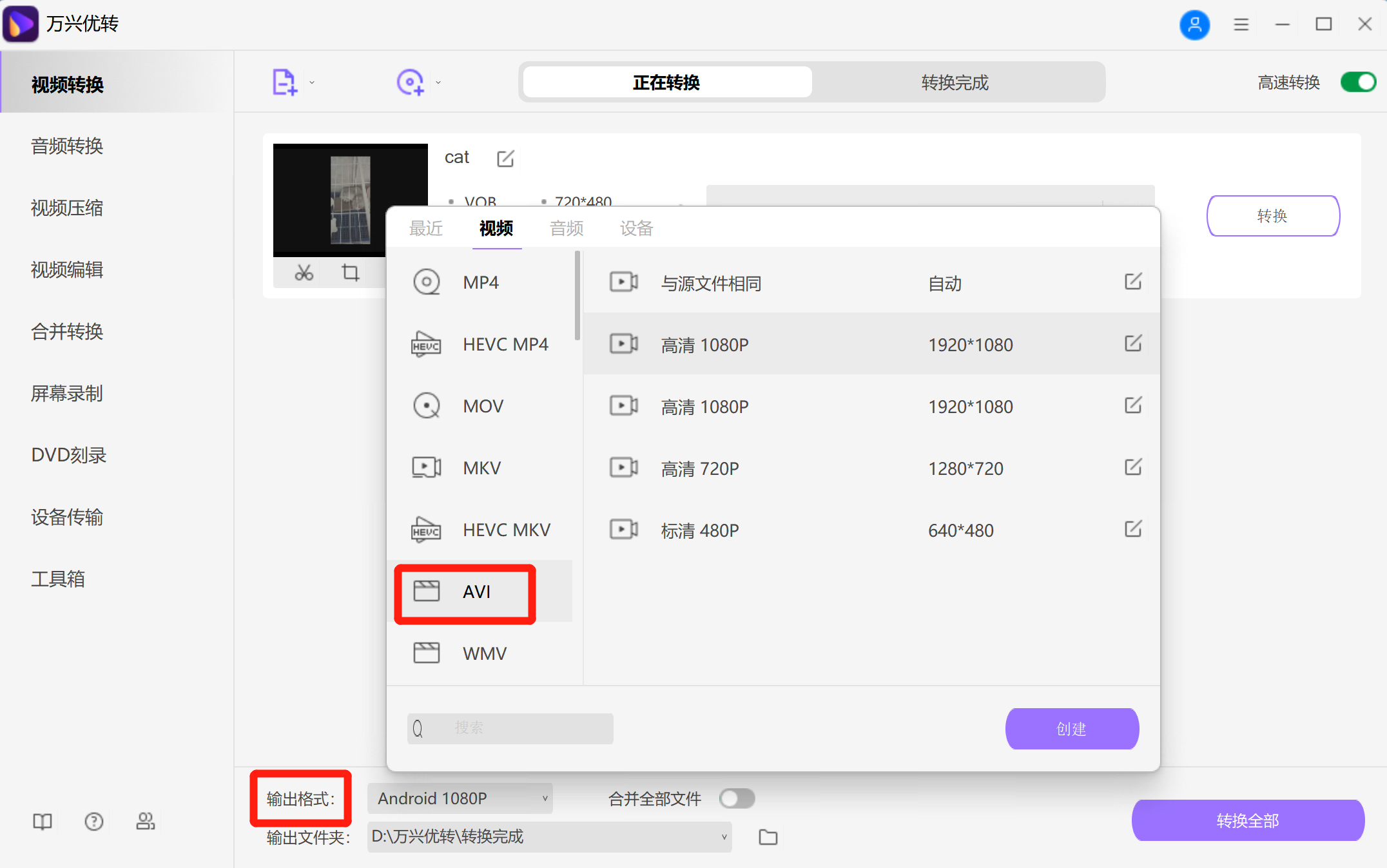Screen dimensions: 1387x868
Task: Open the Android 1080P output format dropdown
Action: pos(459,798)
